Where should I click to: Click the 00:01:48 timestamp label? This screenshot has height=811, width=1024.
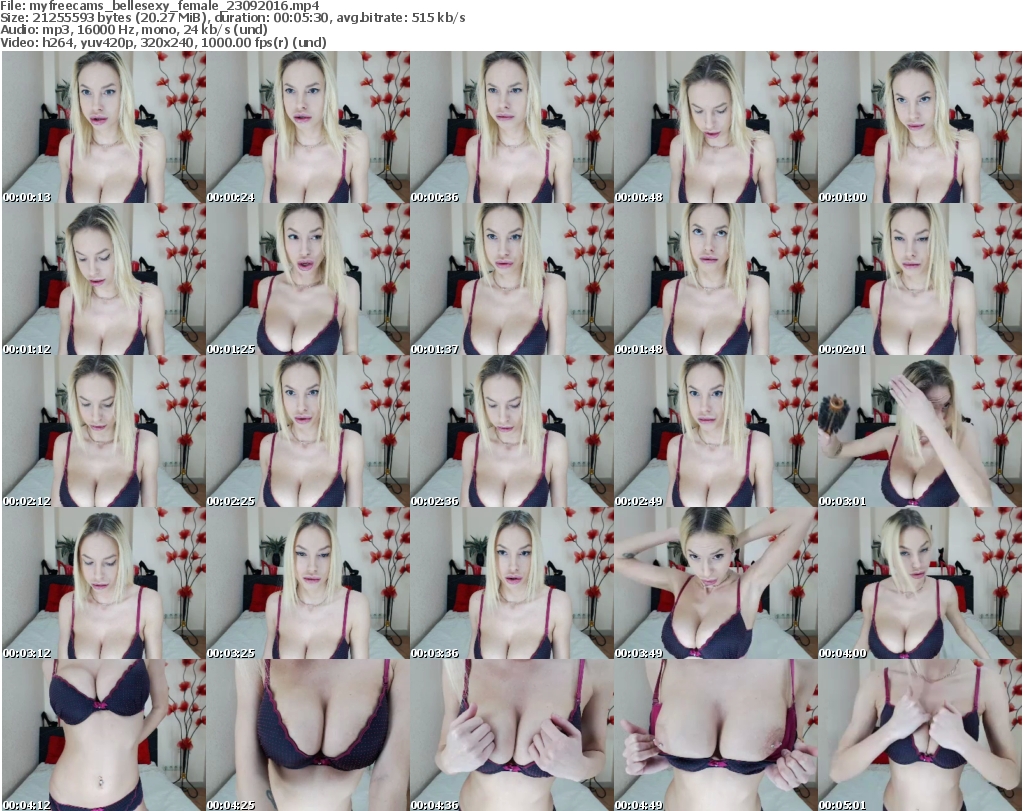point(638,349)
